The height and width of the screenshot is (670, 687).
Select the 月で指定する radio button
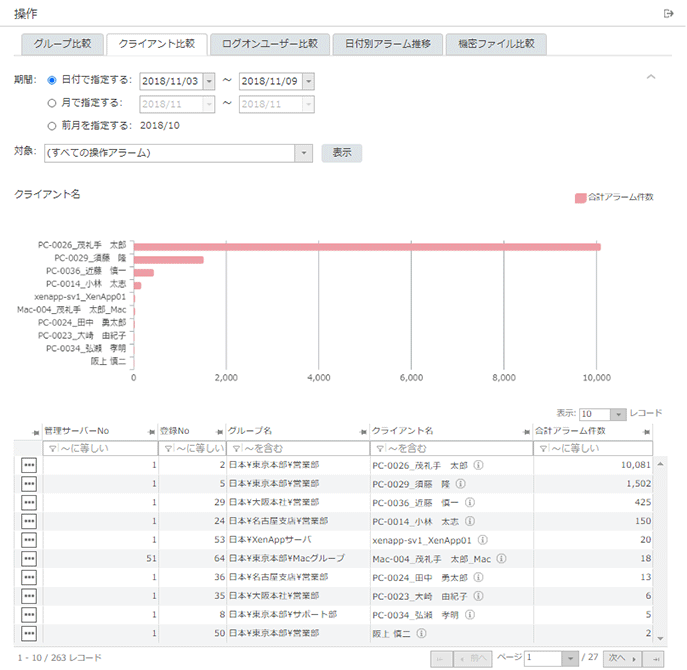52,102
